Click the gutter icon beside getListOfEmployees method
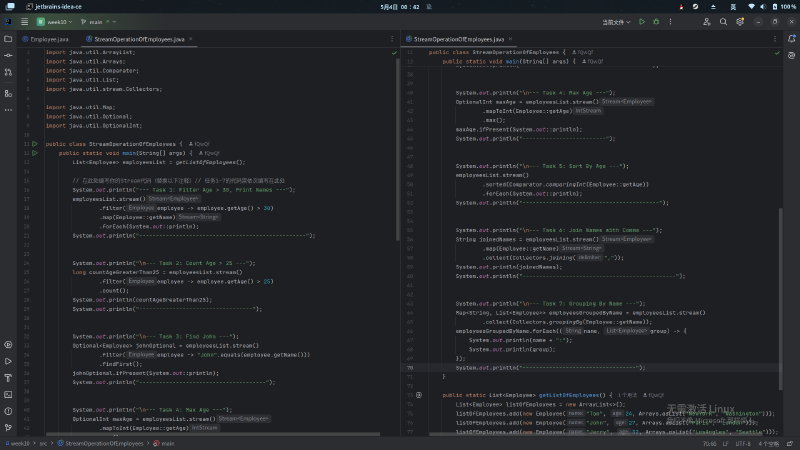 click(419, 395)
